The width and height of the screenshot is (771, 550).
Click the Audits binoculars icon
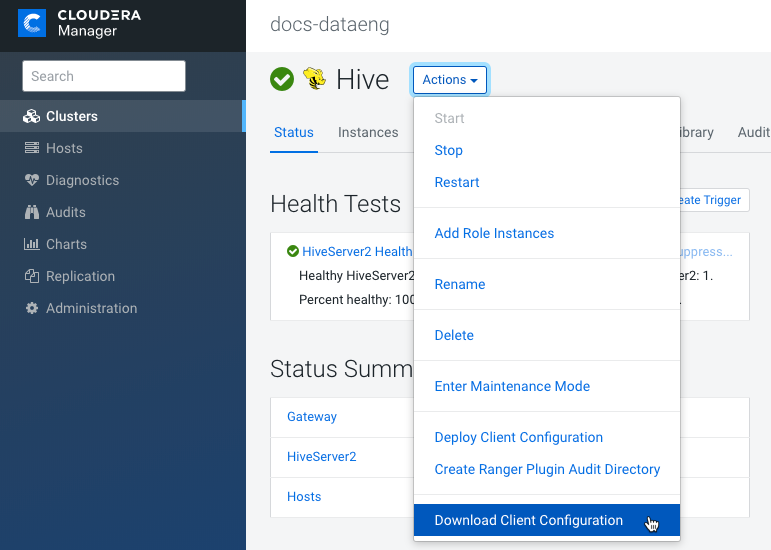[x=31, y=212]
